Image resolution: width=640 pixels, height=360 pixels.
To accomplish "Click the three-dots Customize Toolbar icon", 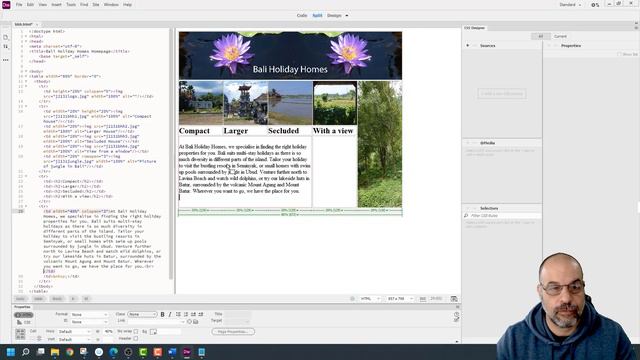I will [x=6, y=60].
